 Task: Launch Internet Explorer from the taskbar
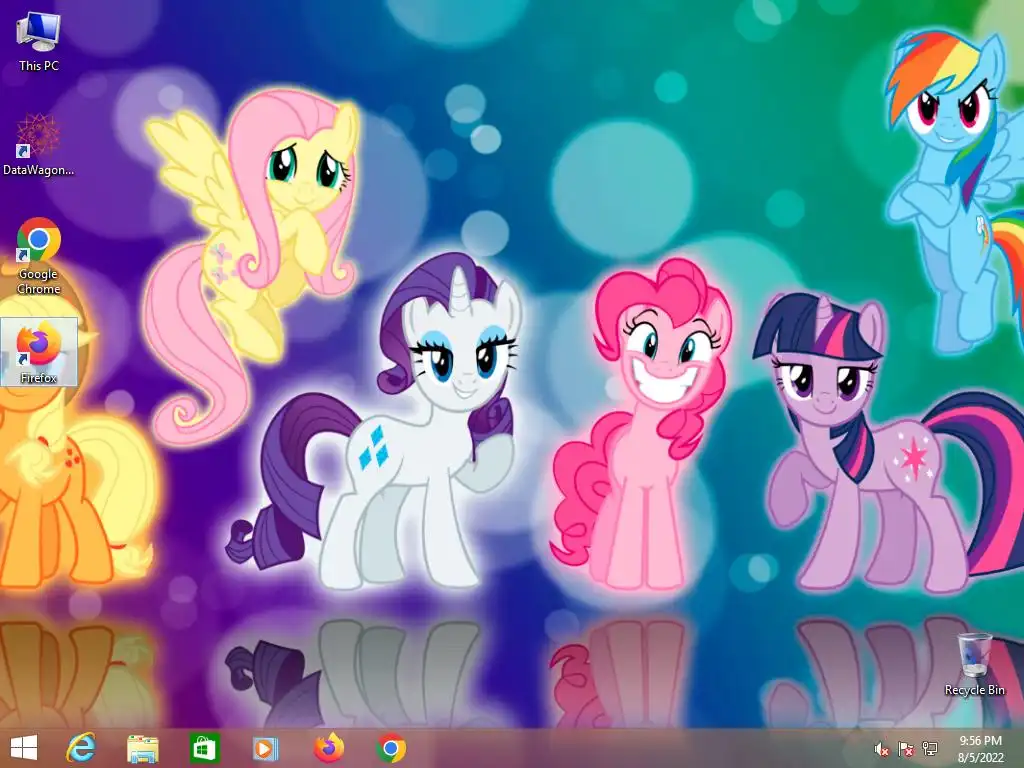[x=82, y=748]
